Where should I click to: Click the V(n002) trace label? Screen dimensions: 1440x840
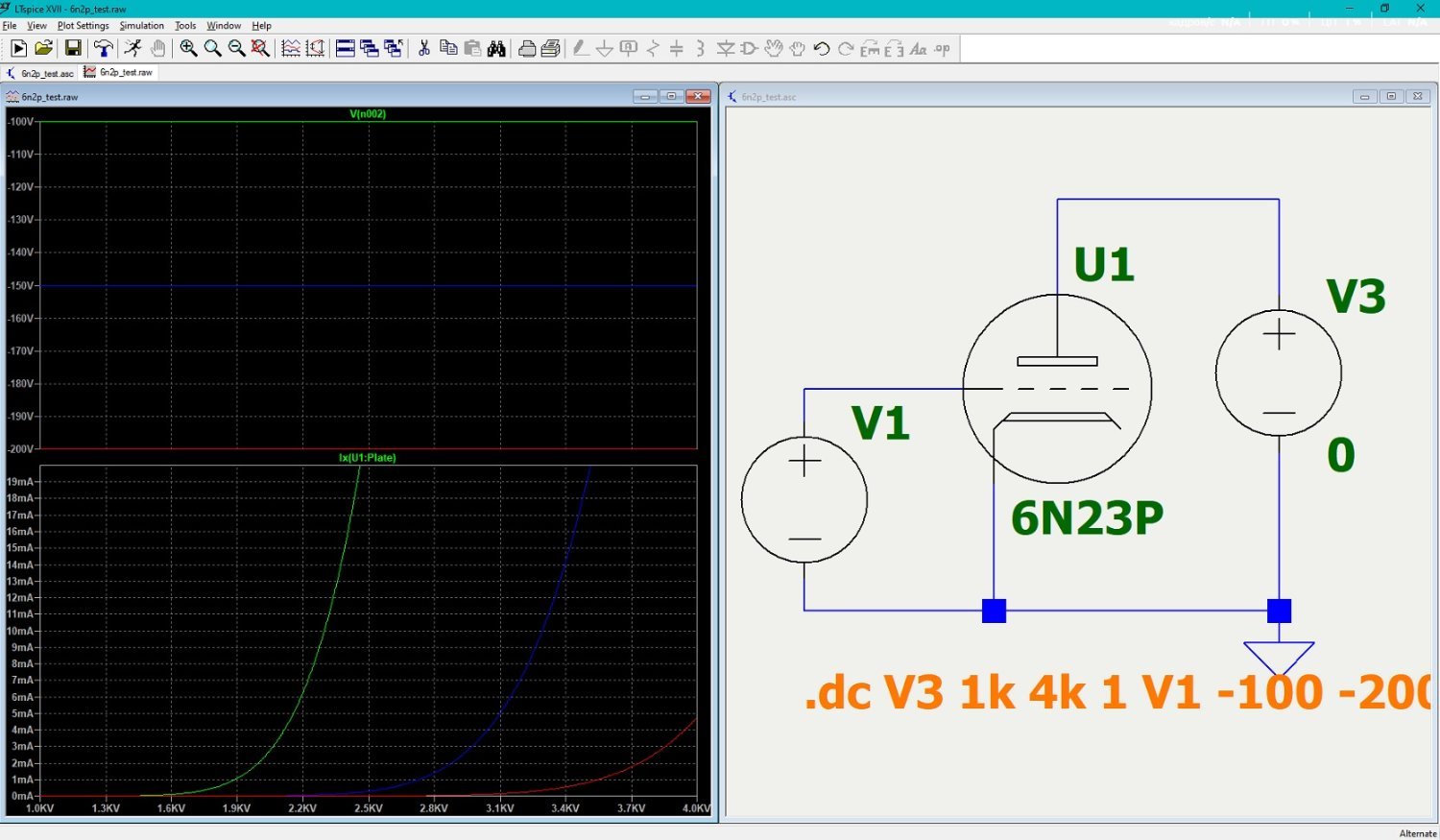pos(368,114)
